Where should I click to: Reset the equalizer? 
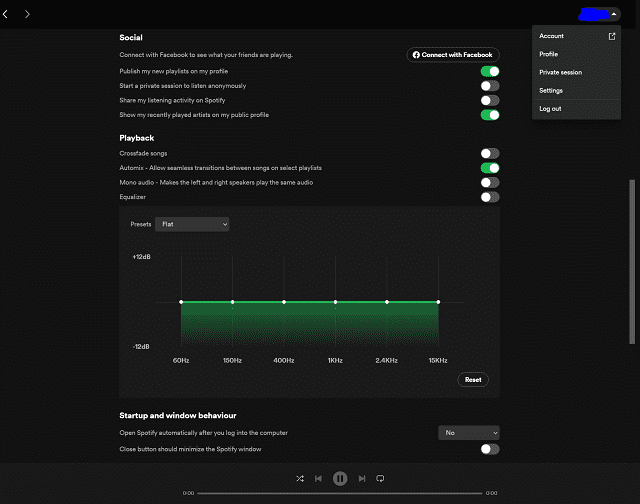point(473,380)
